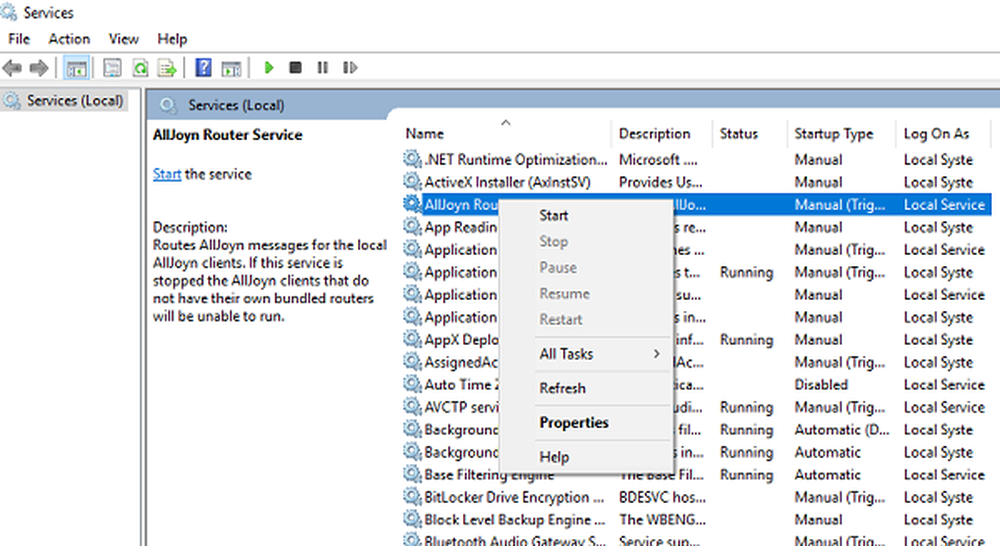The image size is (1000, 546).
Task: Click the Pause Service toolbar icon
Action: (x=323, y=67)
